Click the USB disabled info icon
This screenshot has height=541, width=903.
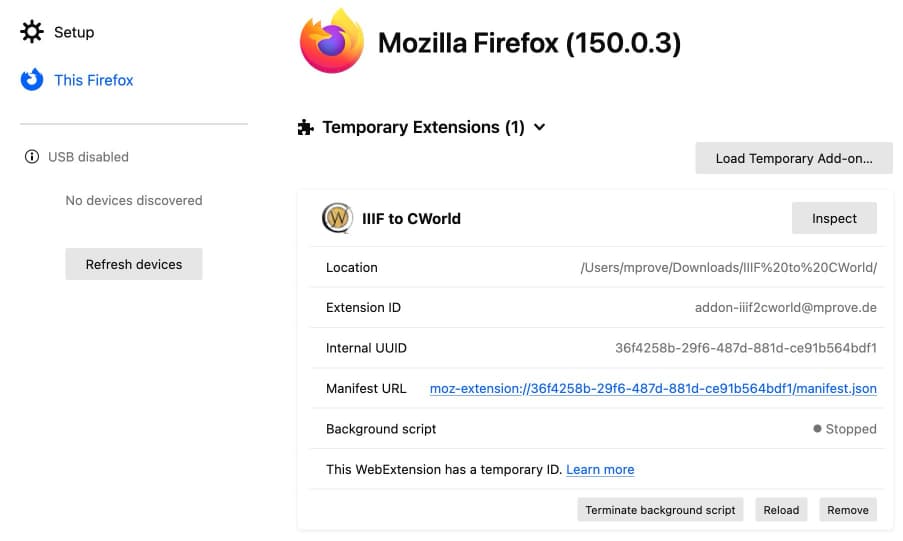click(x=32, y=157)
